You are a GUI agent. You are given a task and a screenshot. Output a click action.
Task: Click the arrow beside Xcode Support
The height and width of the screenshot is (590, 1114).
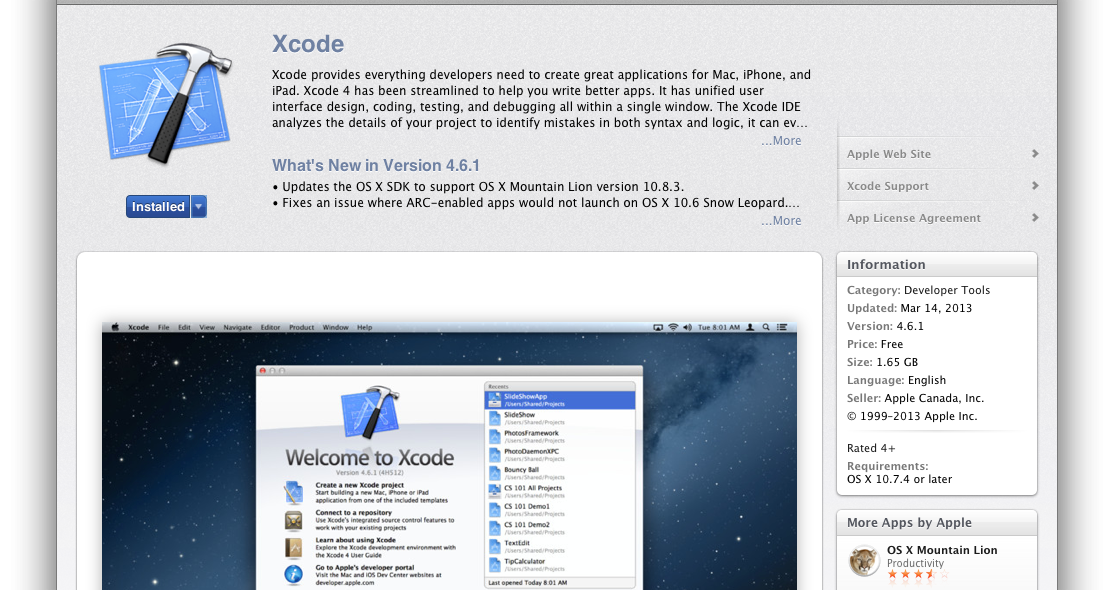[1035, 186]
